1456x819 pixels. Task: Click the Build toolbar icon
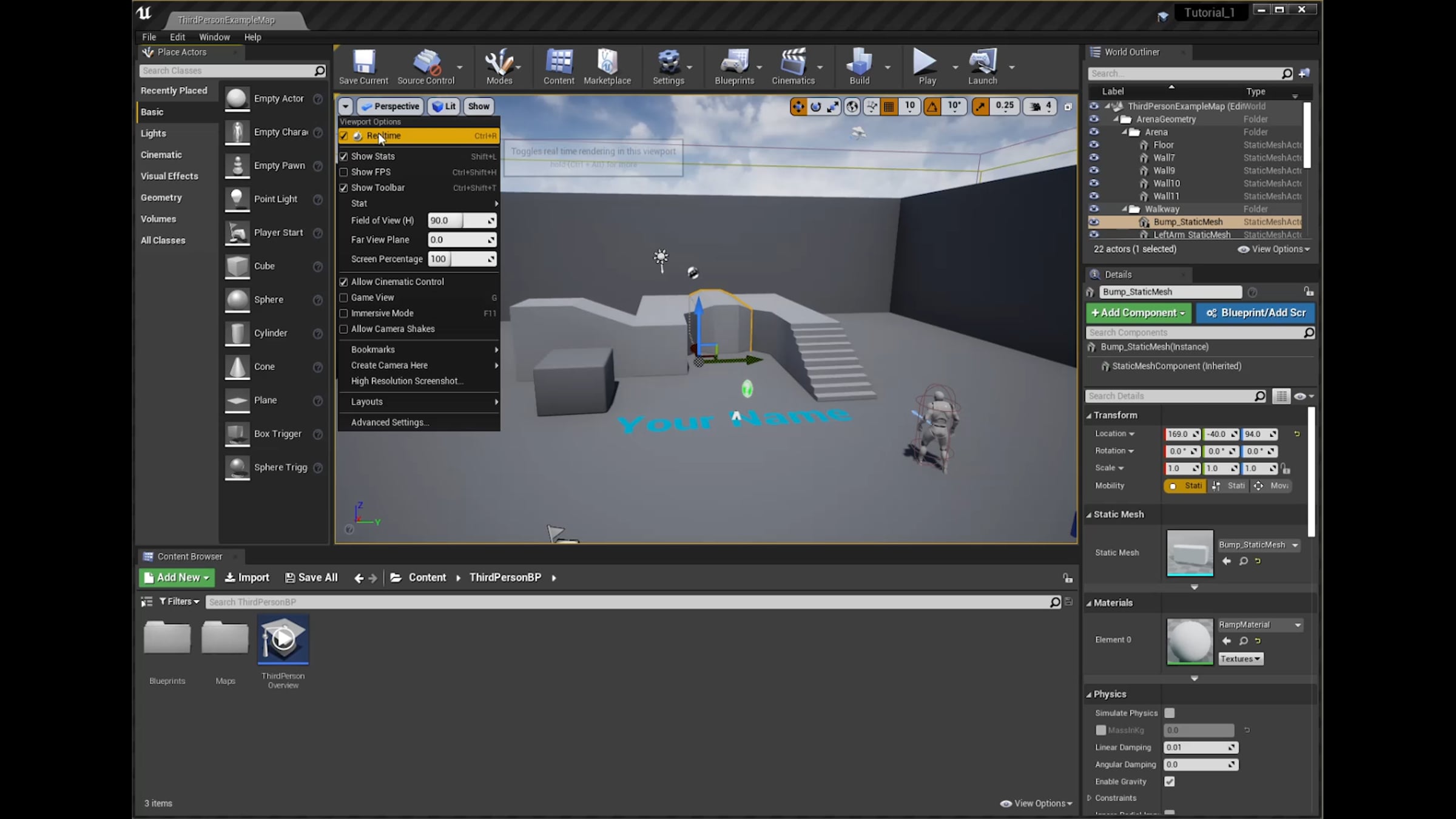pyautogui.click(x=859, y=62)
